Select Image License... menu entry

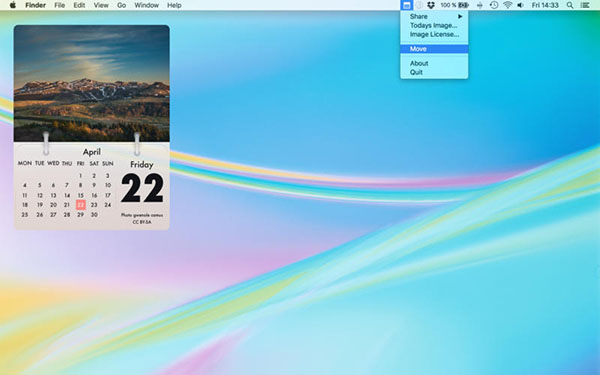click(434, 34)
